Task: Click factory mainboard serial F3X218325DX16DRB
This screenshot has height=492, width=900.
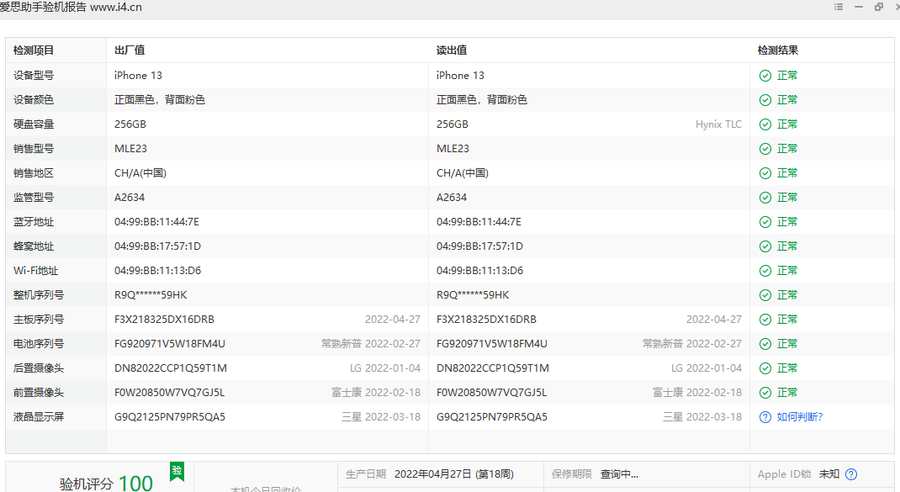Action: click(164, 319)
